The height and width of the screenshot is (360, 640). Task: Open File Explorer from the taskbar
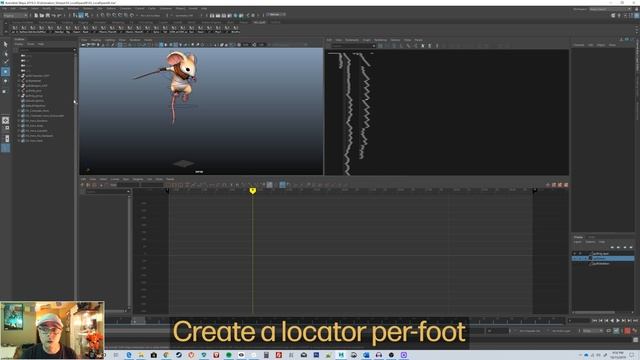(x=141, y=355)
